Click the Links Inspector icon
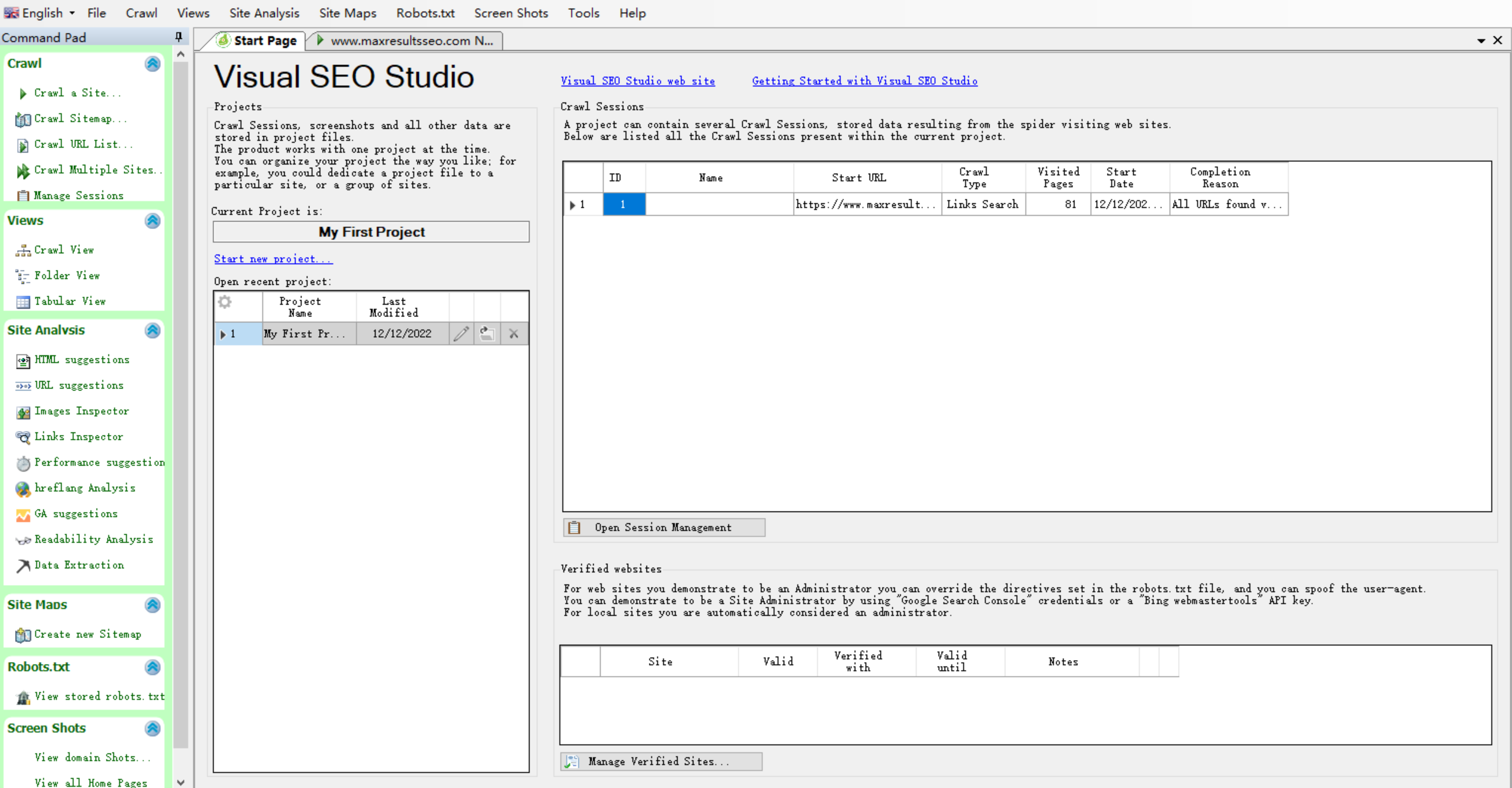The image size is (1512, 788). coord(23,438)
